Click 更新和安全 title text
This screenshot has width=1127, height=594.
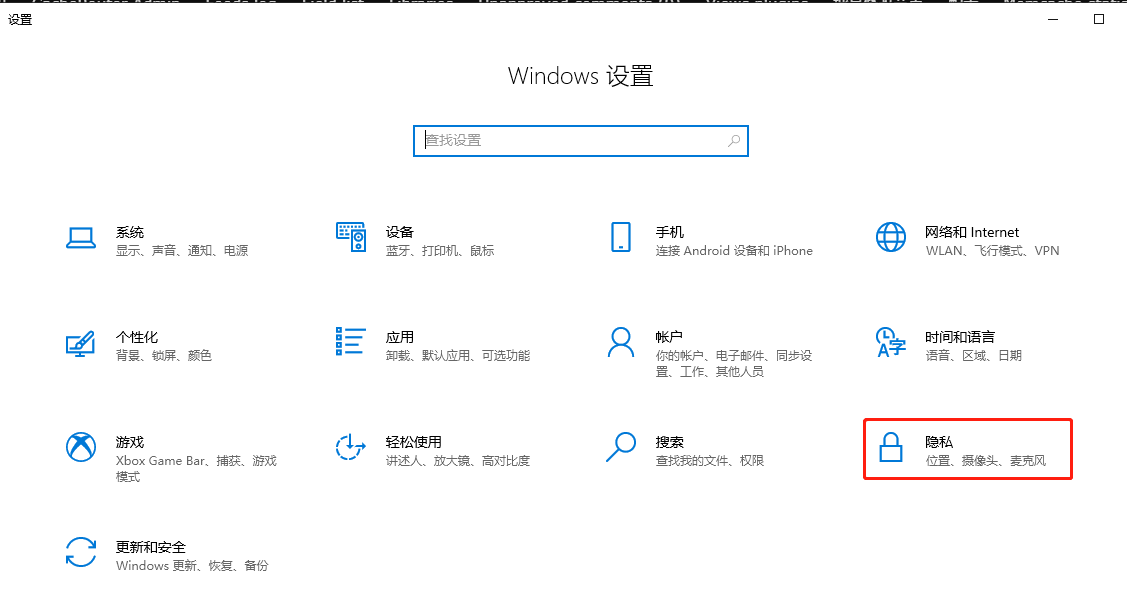(151, 547)
